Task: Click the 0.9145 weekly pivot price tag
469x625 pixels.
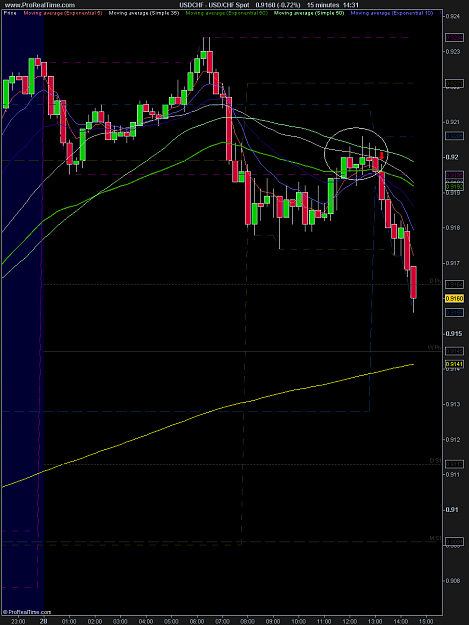Action: tap(454, 351)
